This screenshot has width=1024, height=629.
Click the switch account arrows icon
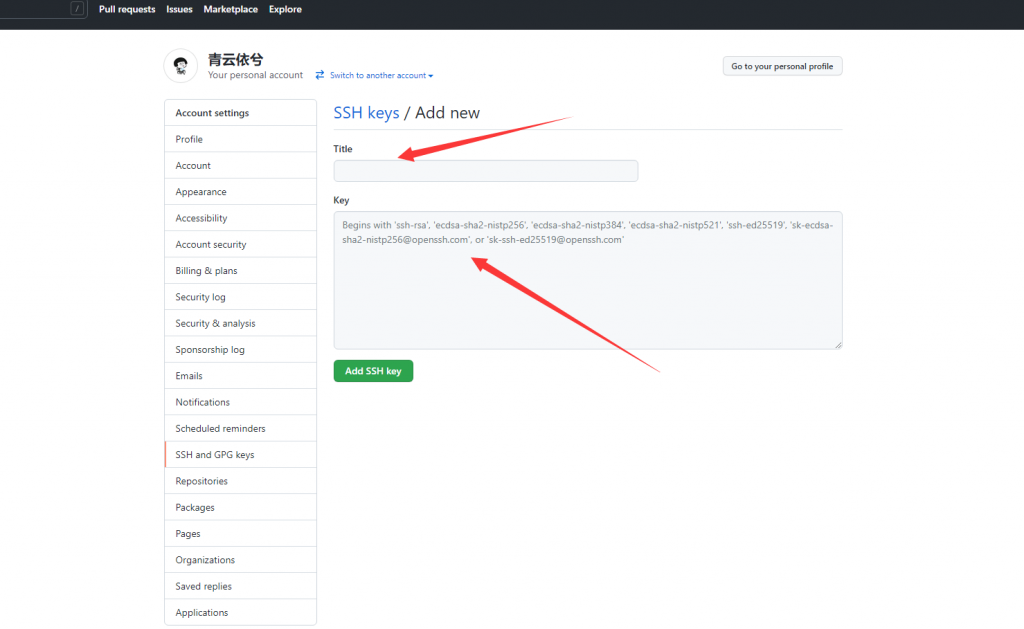click(320, 75)
